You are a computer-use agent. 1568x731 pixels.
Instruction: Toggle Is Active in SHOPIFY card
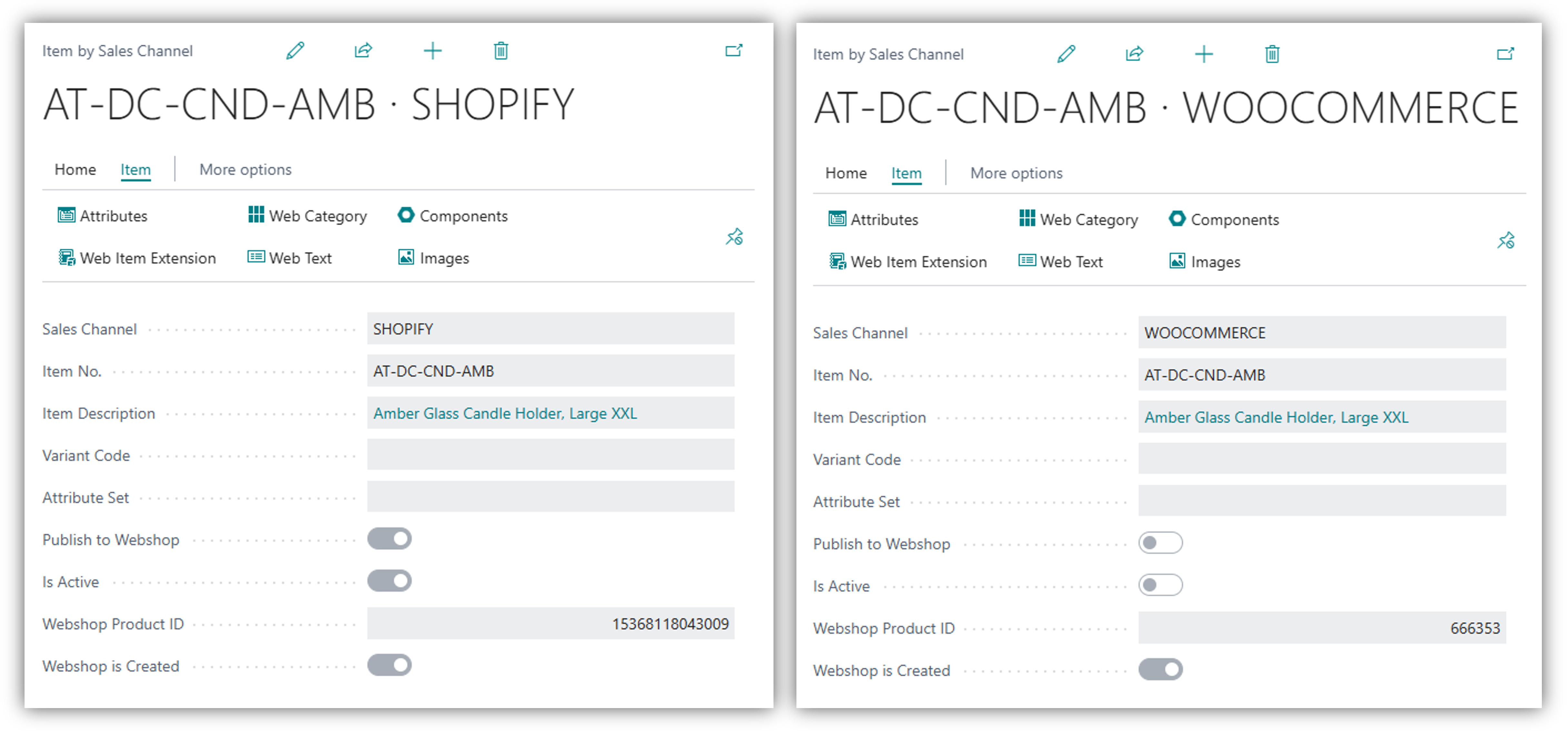click(x=389, y=581)
